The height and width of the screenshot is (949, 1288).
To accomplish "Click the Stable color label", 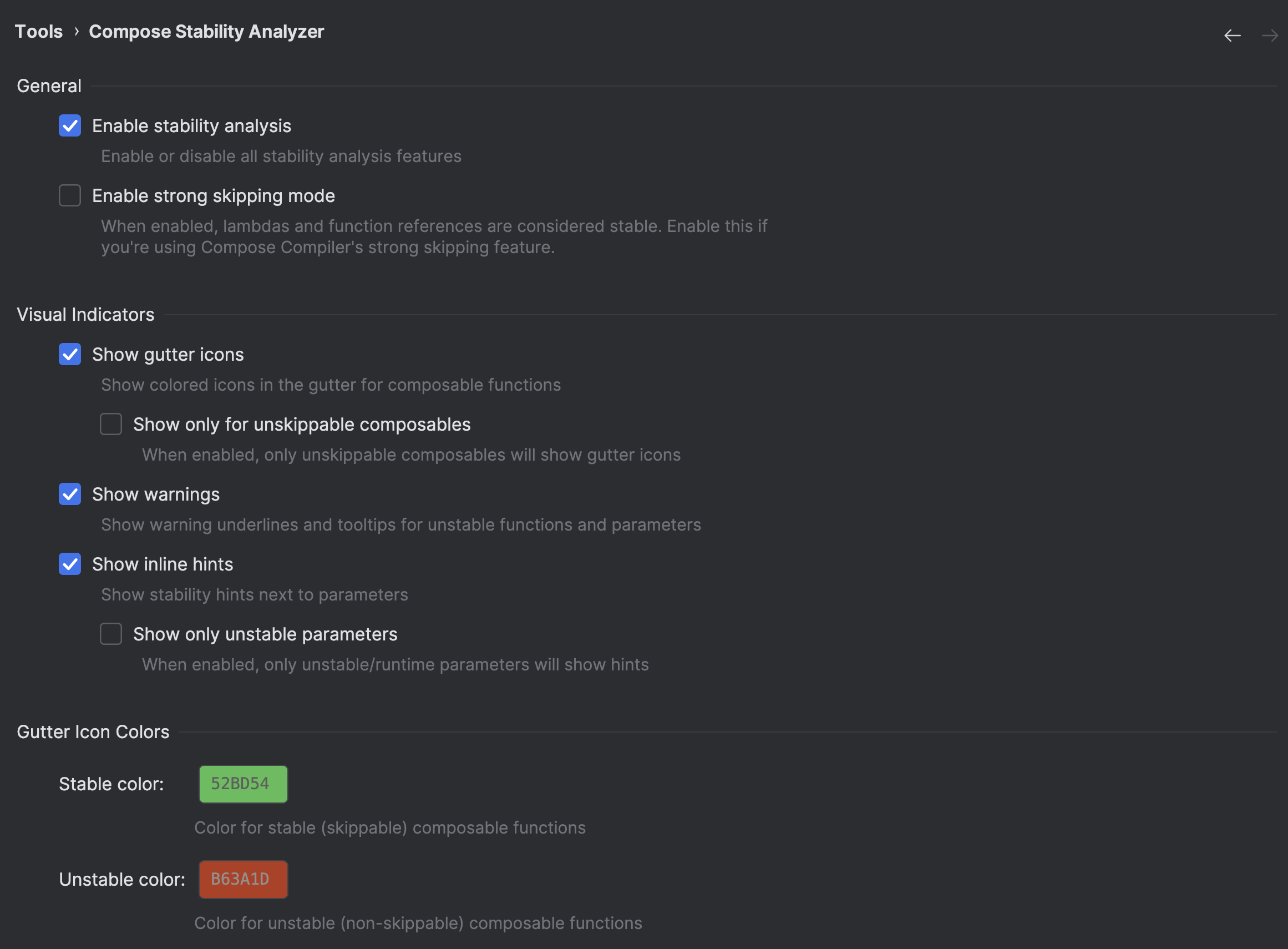I will [x=111, y=784].
